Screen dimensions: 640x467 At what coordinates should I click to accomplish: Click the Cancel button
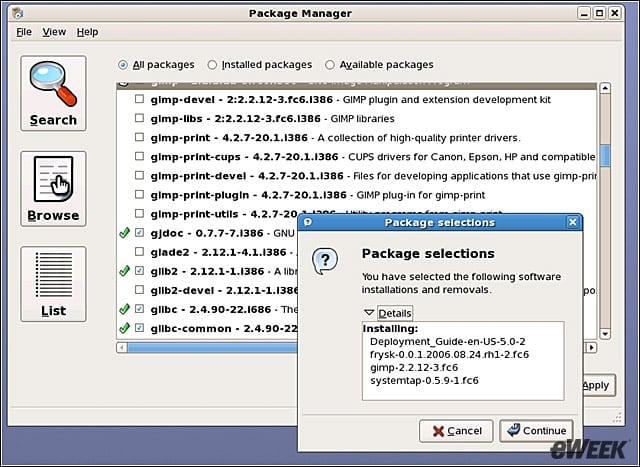tap(456, 431)
